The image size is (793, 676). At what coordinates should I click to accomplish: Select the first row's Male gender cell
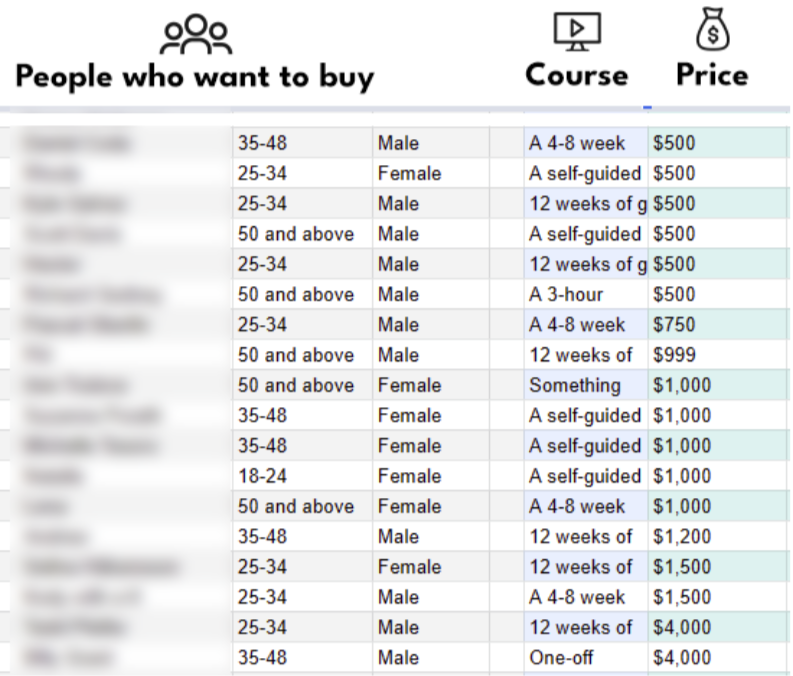pyautogui.click(x=431, y=143)
